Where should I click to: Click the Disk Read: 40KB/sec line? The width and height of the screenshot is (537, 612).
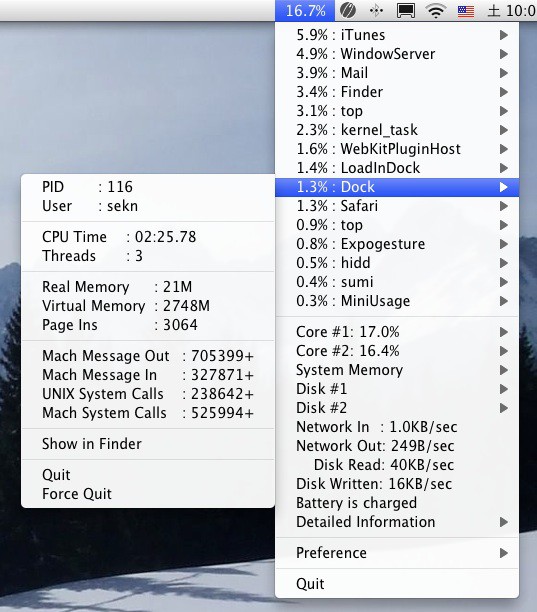397,465
